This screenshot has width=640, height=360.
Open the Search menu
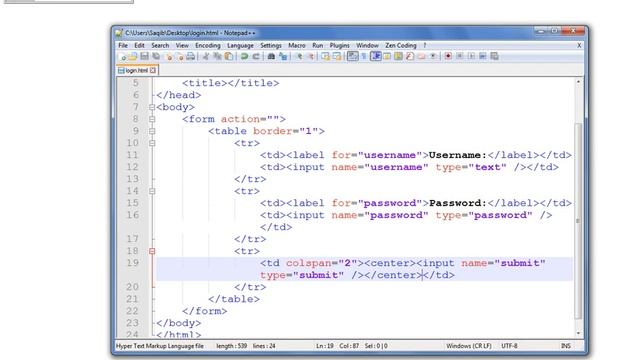(x=160, y=45)
